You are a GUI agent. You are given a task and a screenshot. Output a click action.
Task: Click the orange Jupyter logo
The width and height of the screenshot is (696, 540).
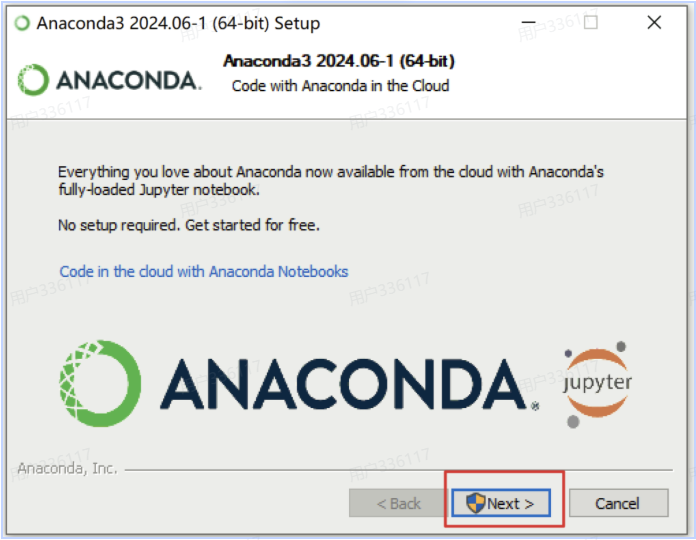click(x=597, y=384)
